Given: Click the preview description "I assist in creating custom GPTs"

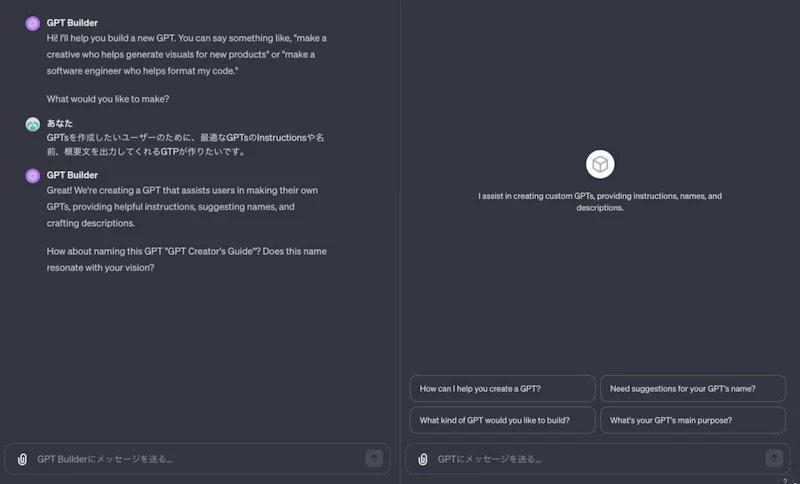Looking at the screenshot, I should coord(600,202).
